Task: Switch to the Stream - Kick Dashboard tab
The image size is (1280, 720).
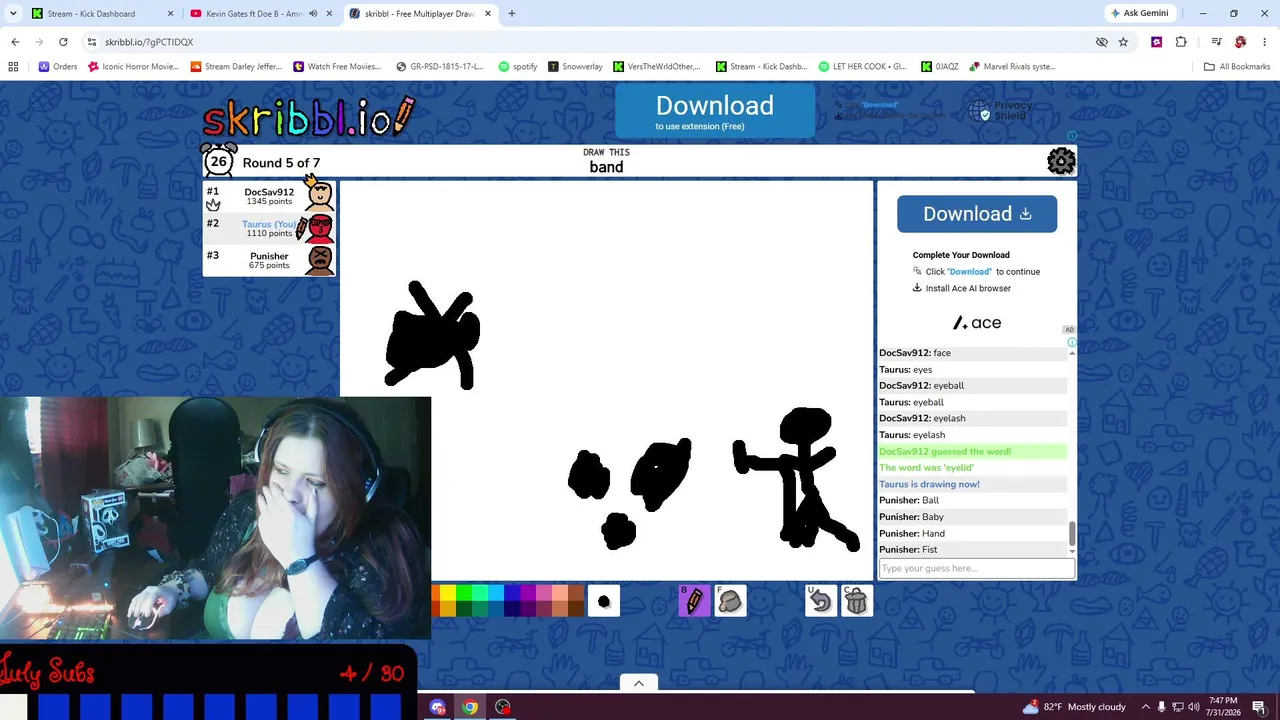Action: click(100, 14)
